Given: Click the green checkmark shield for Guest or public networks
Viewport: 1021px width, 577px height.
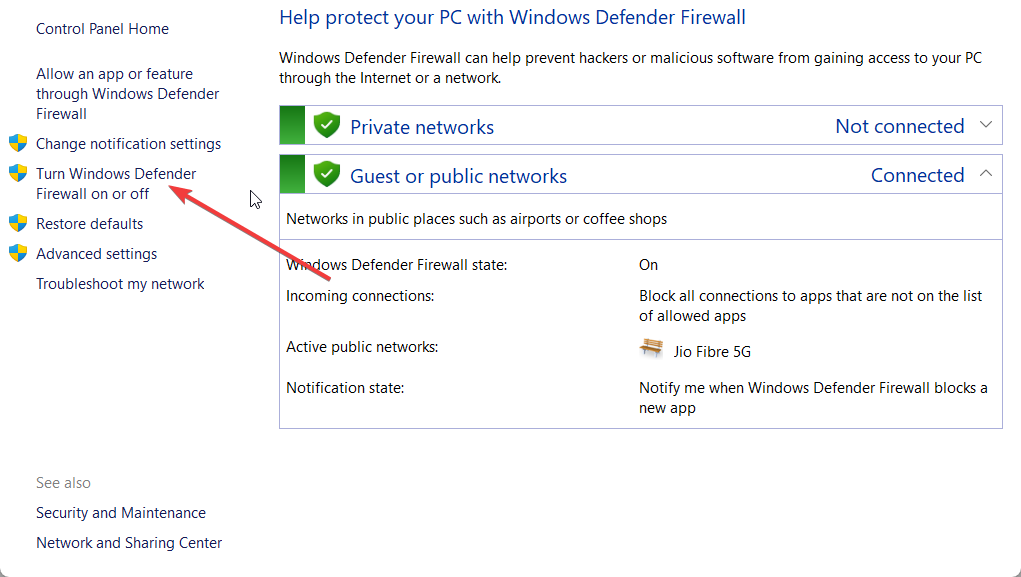Looking at the screenshot, I should point(327,174).
